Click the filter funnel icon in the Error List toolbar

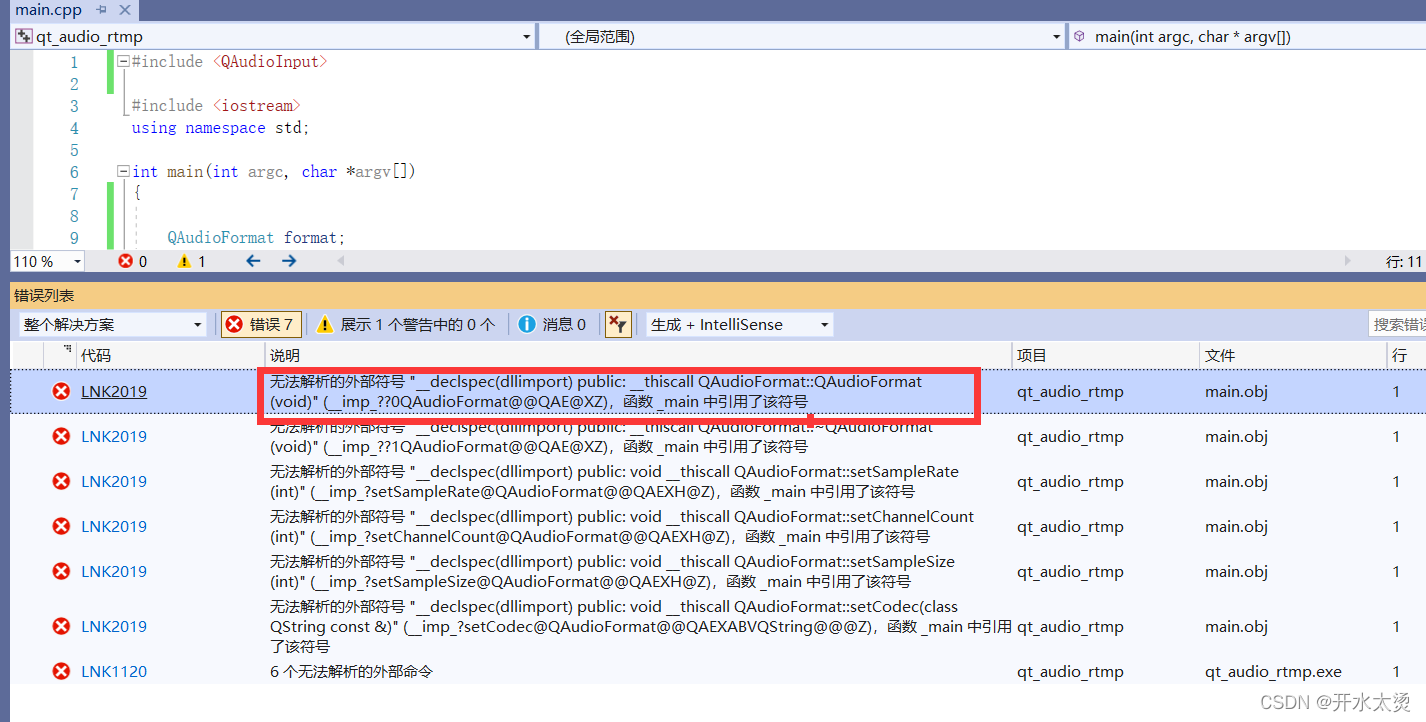[617, 323]
